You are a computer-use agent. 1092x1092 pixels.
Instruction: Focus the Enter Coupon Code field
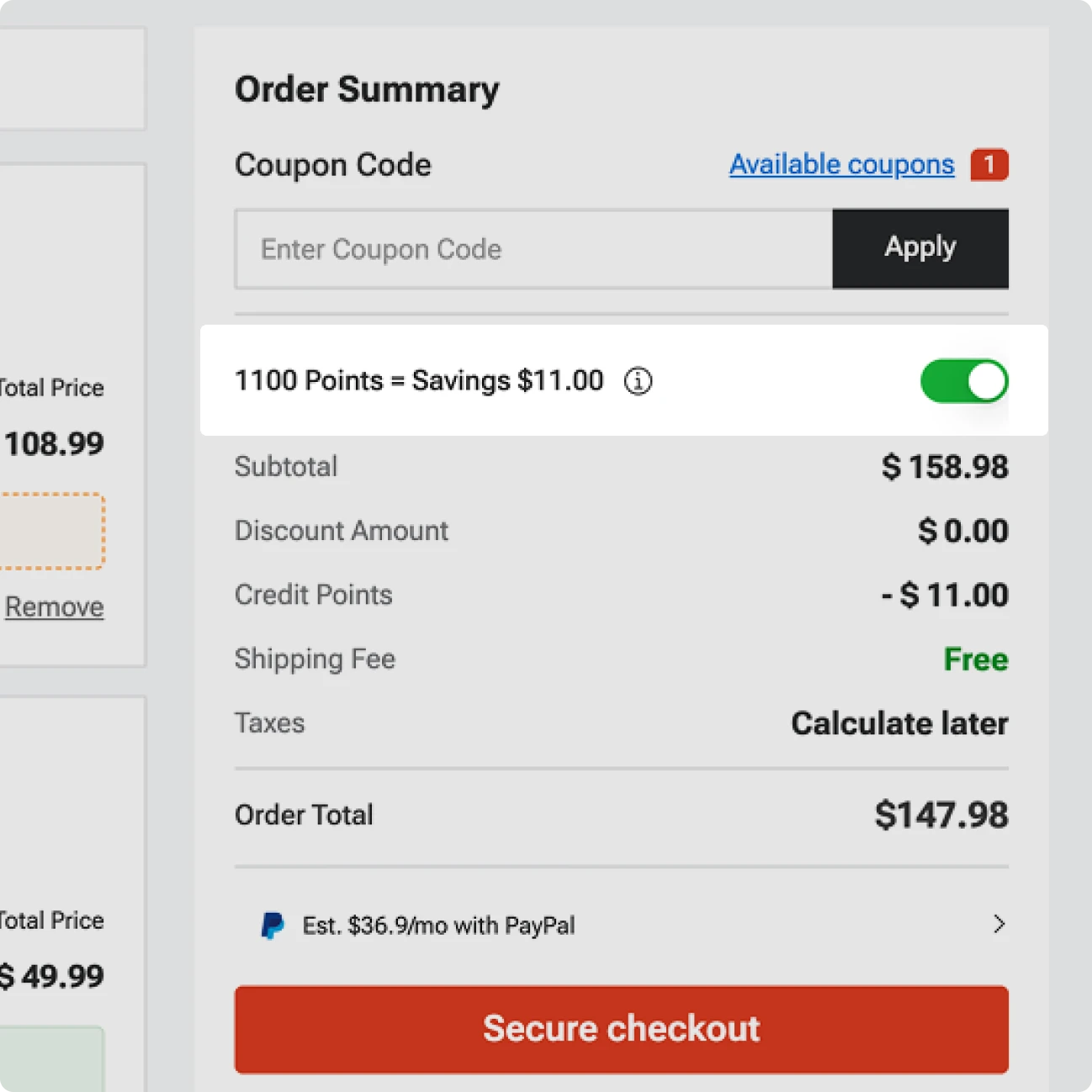533,249
